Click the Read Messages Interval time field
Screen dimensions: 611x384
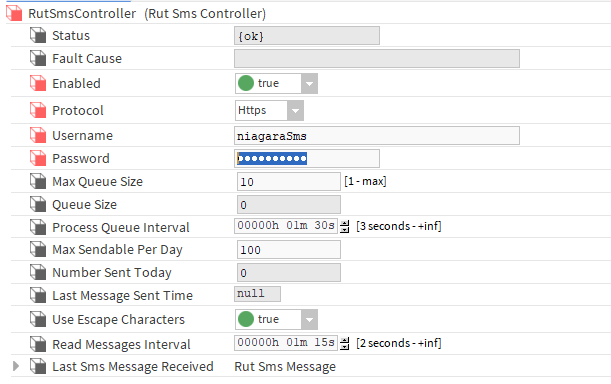click(x=286, y=343)
